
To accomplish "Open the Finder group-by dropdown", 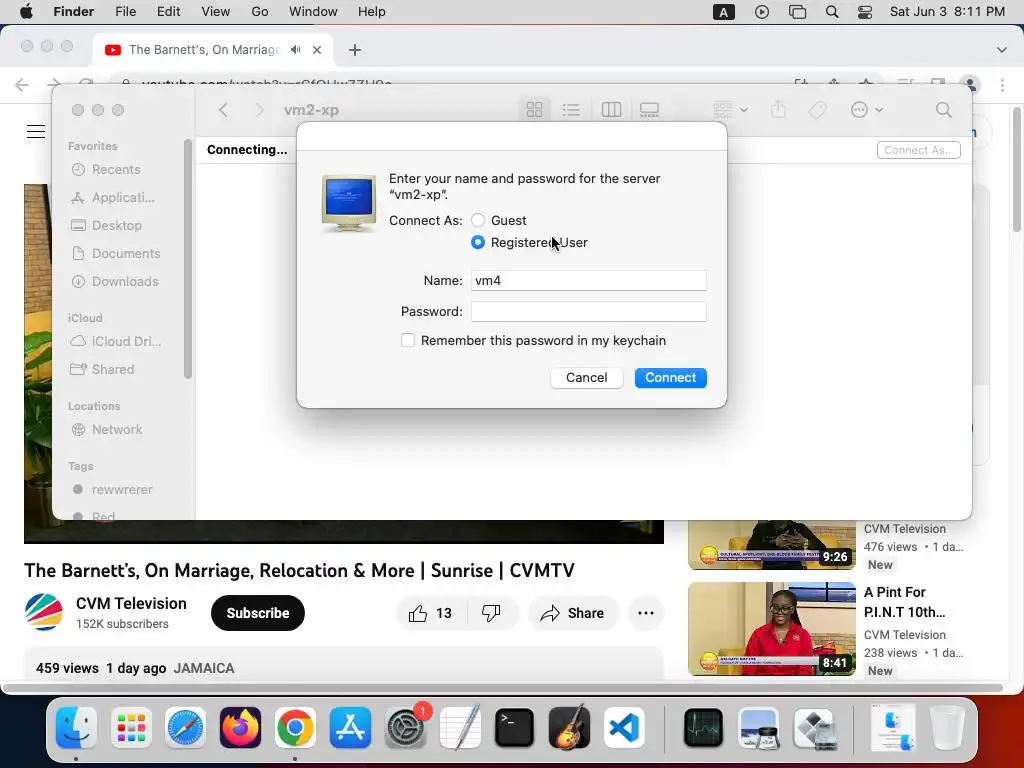I will (x=730, y=110).
